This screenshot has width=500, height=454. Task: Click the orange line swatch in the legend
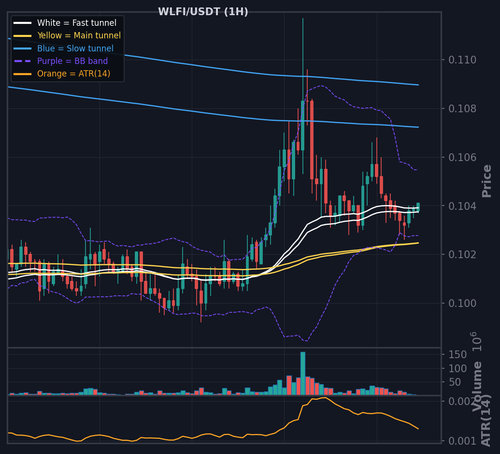[22, 74]
